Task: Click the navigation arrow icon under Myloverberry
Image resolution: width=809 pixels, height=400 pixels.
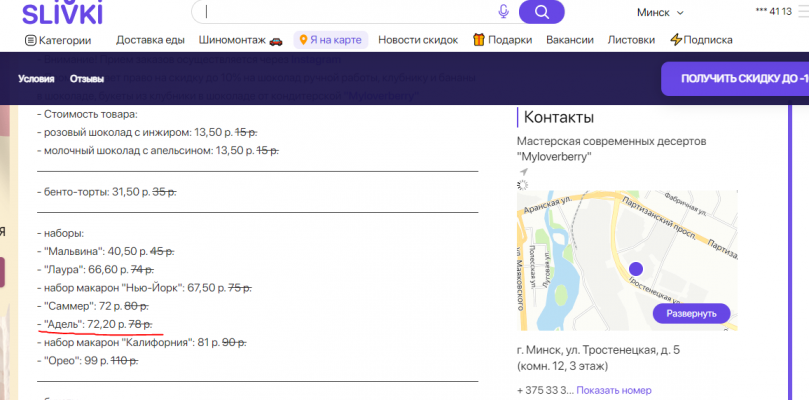Action: (523, 172)
